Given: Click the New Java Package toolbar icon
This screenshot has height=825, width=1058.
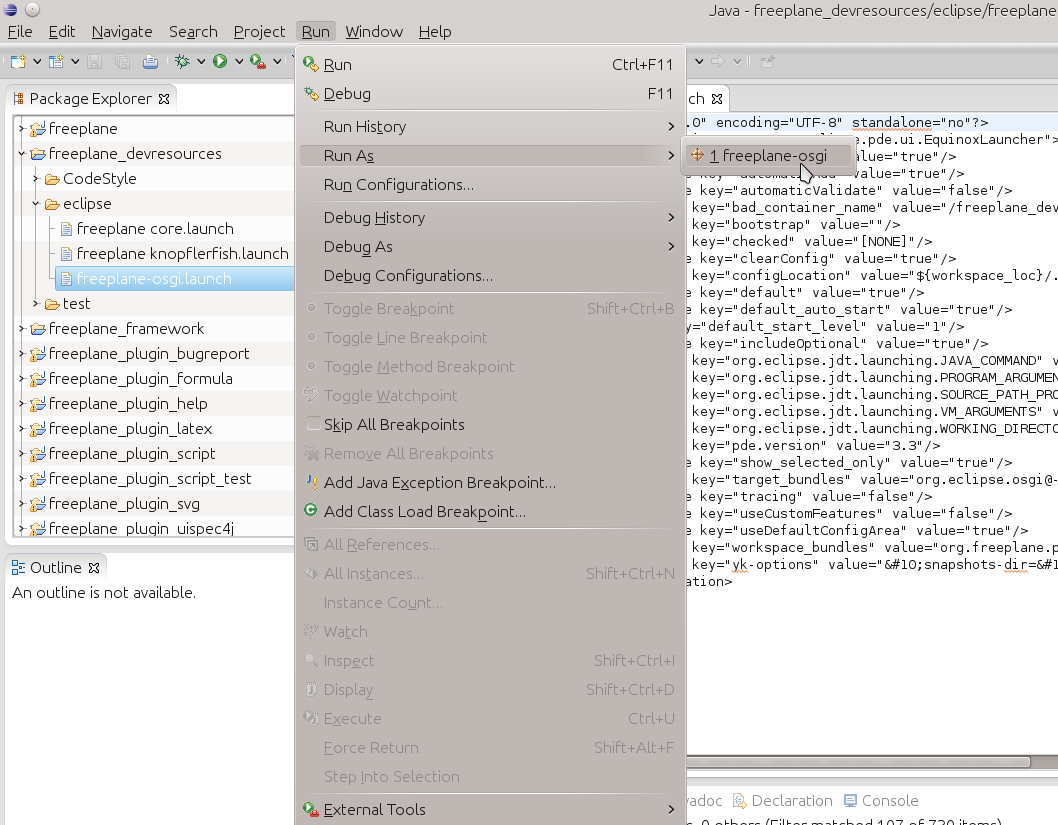Looking at the screenshot, I should point(57,62).
